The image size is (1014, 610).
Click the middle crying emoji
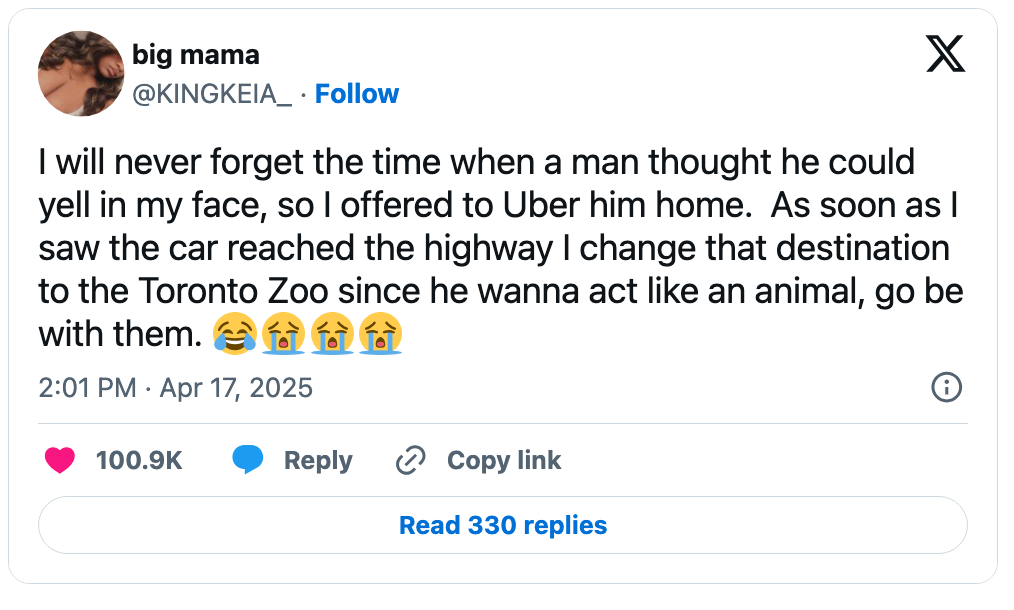pyautogui.click(x=334, y=334)
